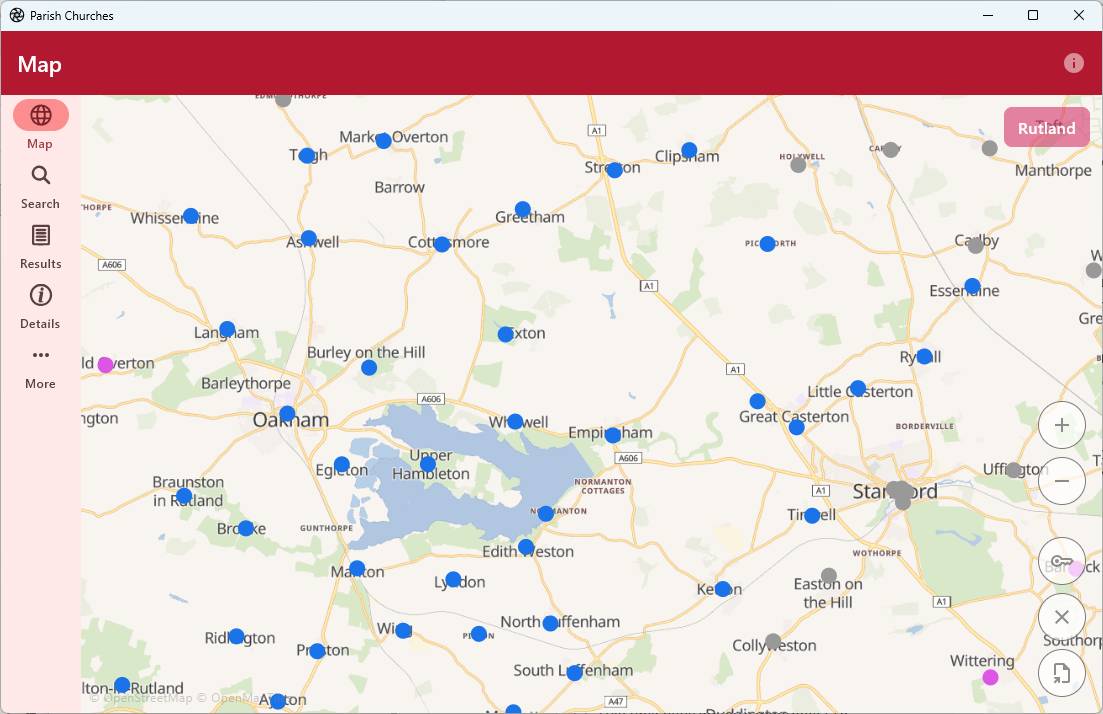
Task: Select the Braunston in Rutland marker
Action: (184, 496)
